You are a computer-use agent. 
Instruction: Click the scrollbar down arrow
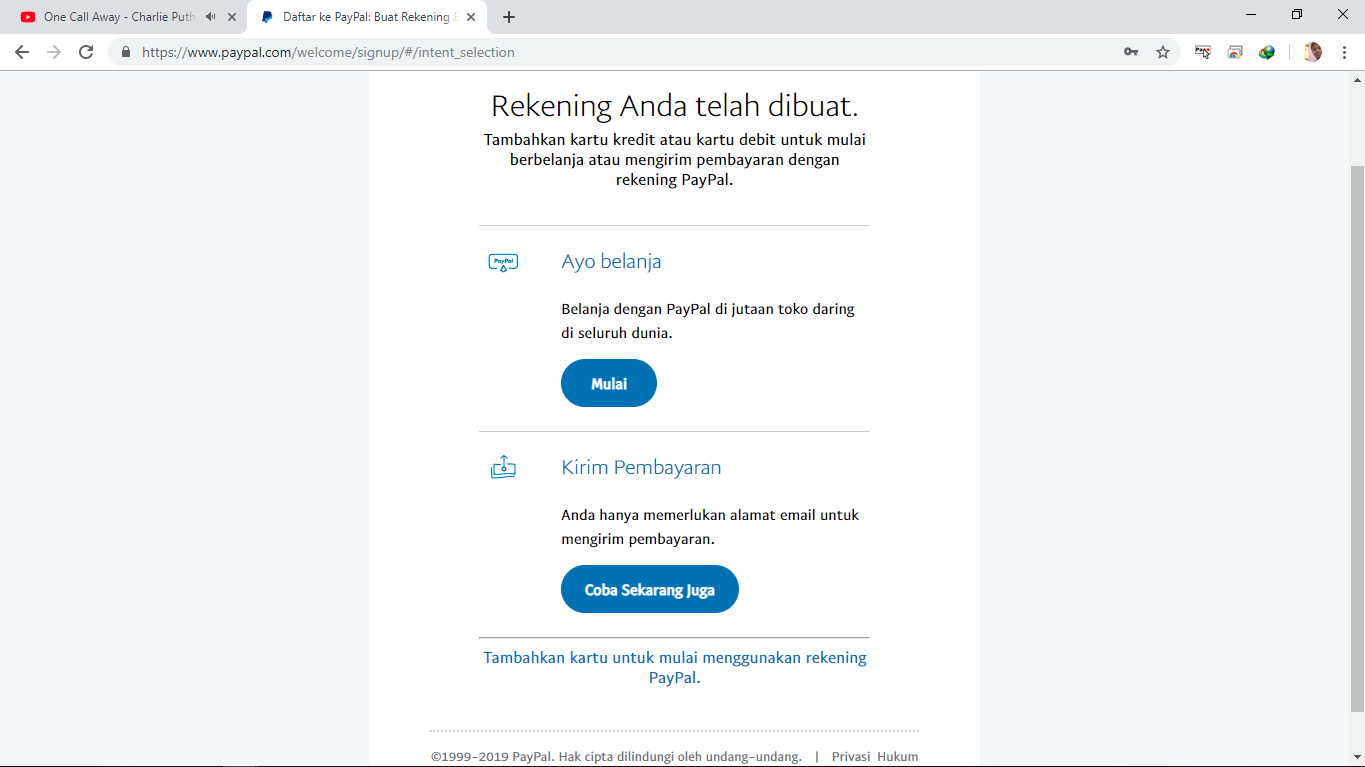(x=1357, y=758)
